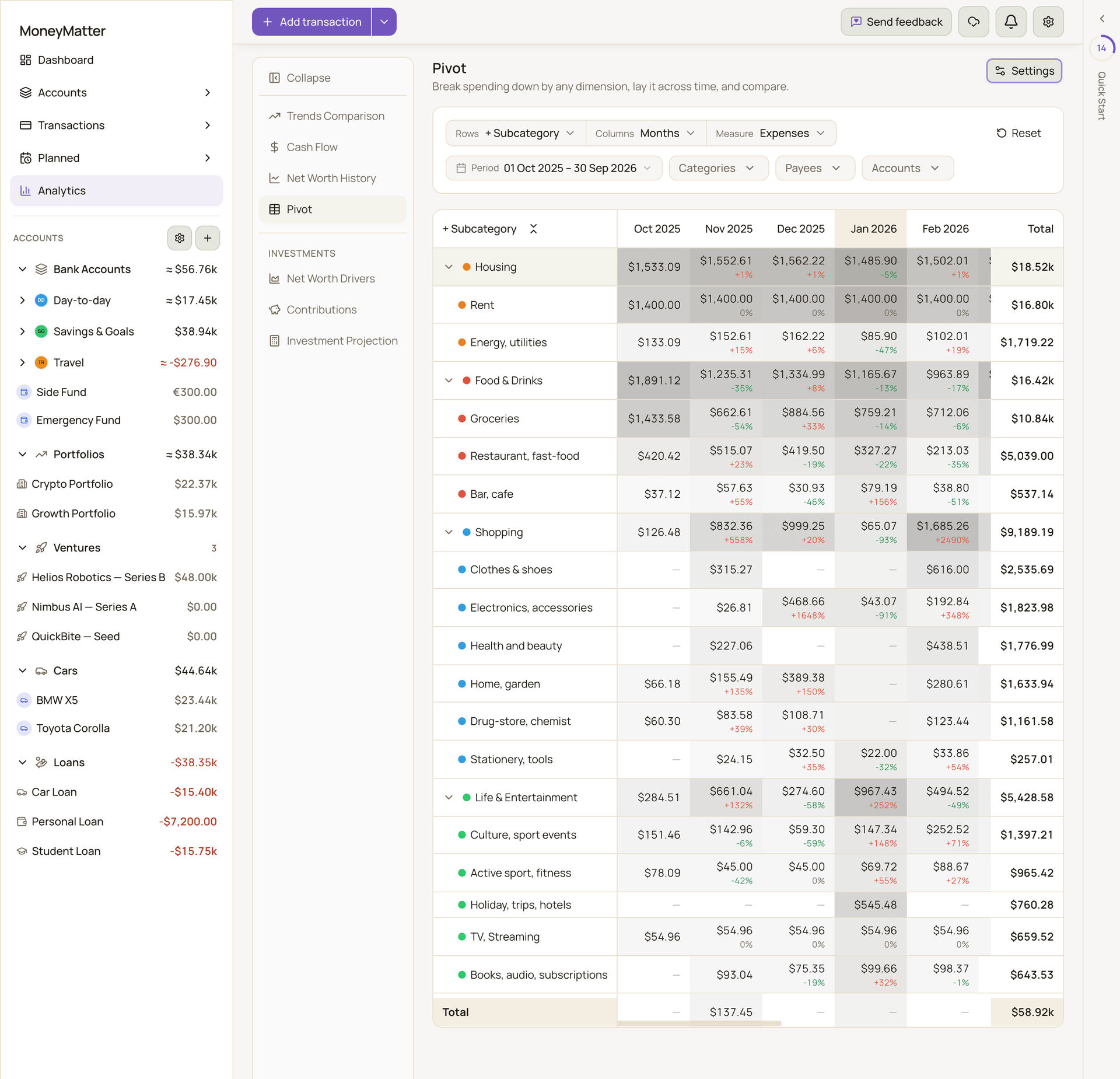The image size is (1120, 1079).
Task: Add a new account with plus icon
Action: (208, 238)
